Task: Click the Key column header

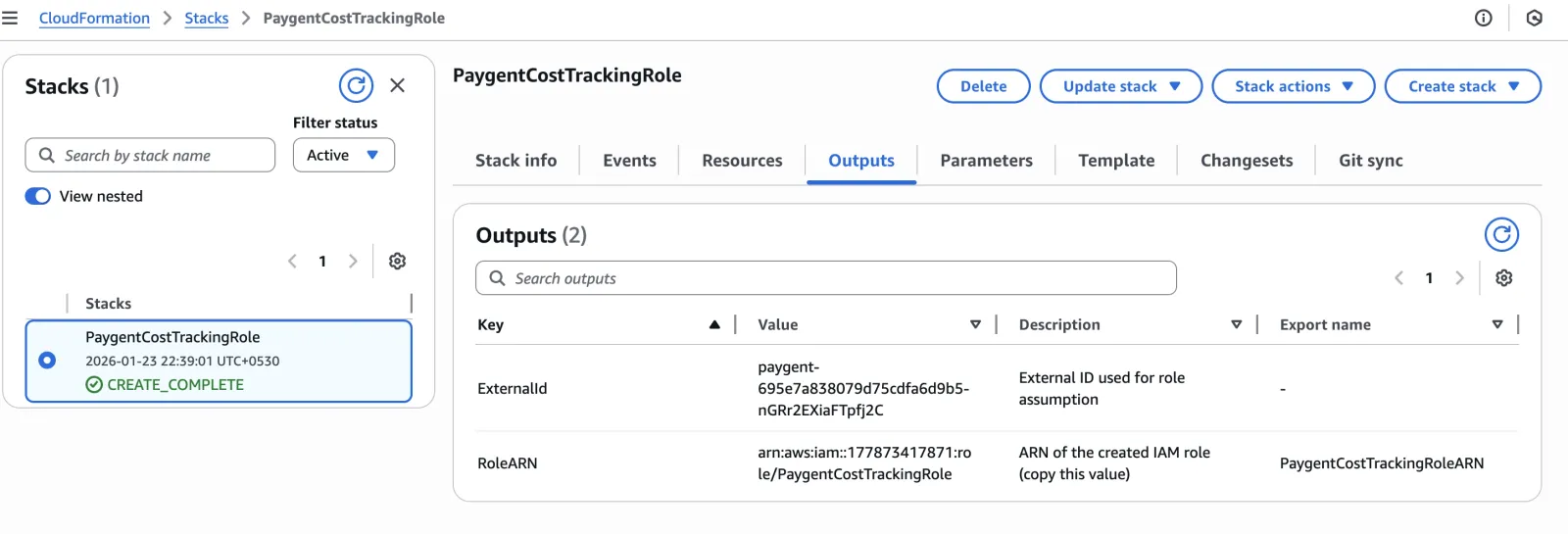Action: [x=490, y=324]
